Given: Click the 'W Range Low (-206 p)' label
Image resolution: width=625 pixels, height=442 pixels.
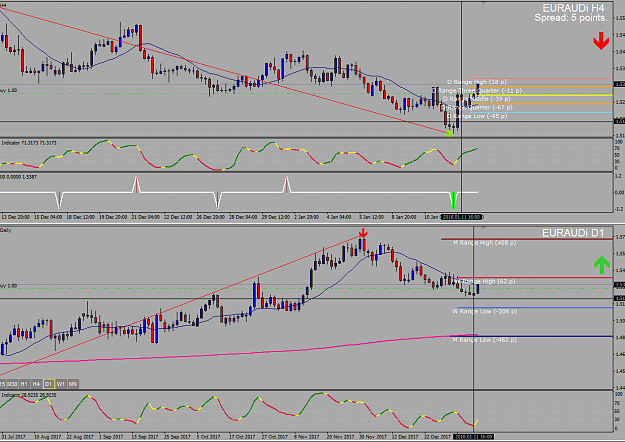Looking at the screenshot, I should click(484, 311).
